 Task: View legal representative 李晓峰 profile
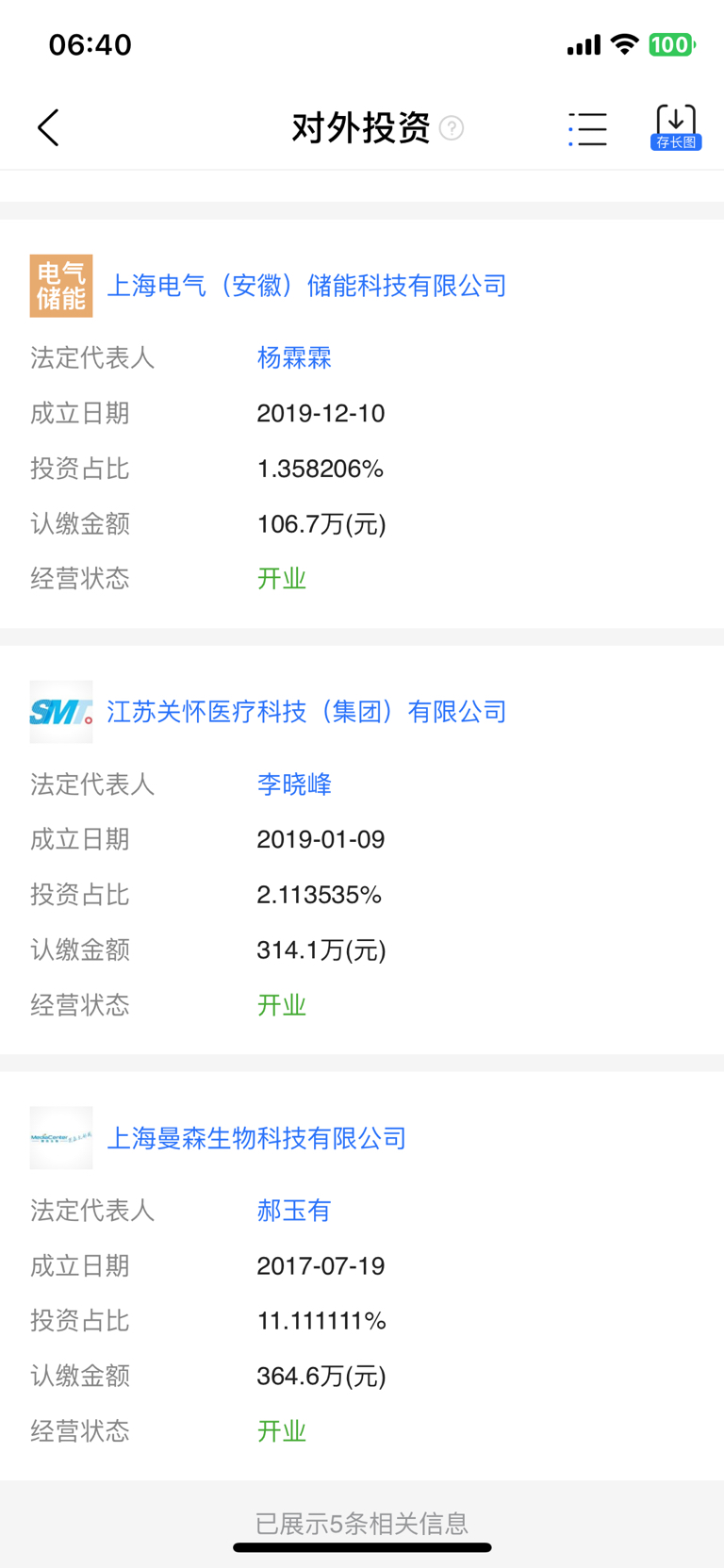pos(294,784)
